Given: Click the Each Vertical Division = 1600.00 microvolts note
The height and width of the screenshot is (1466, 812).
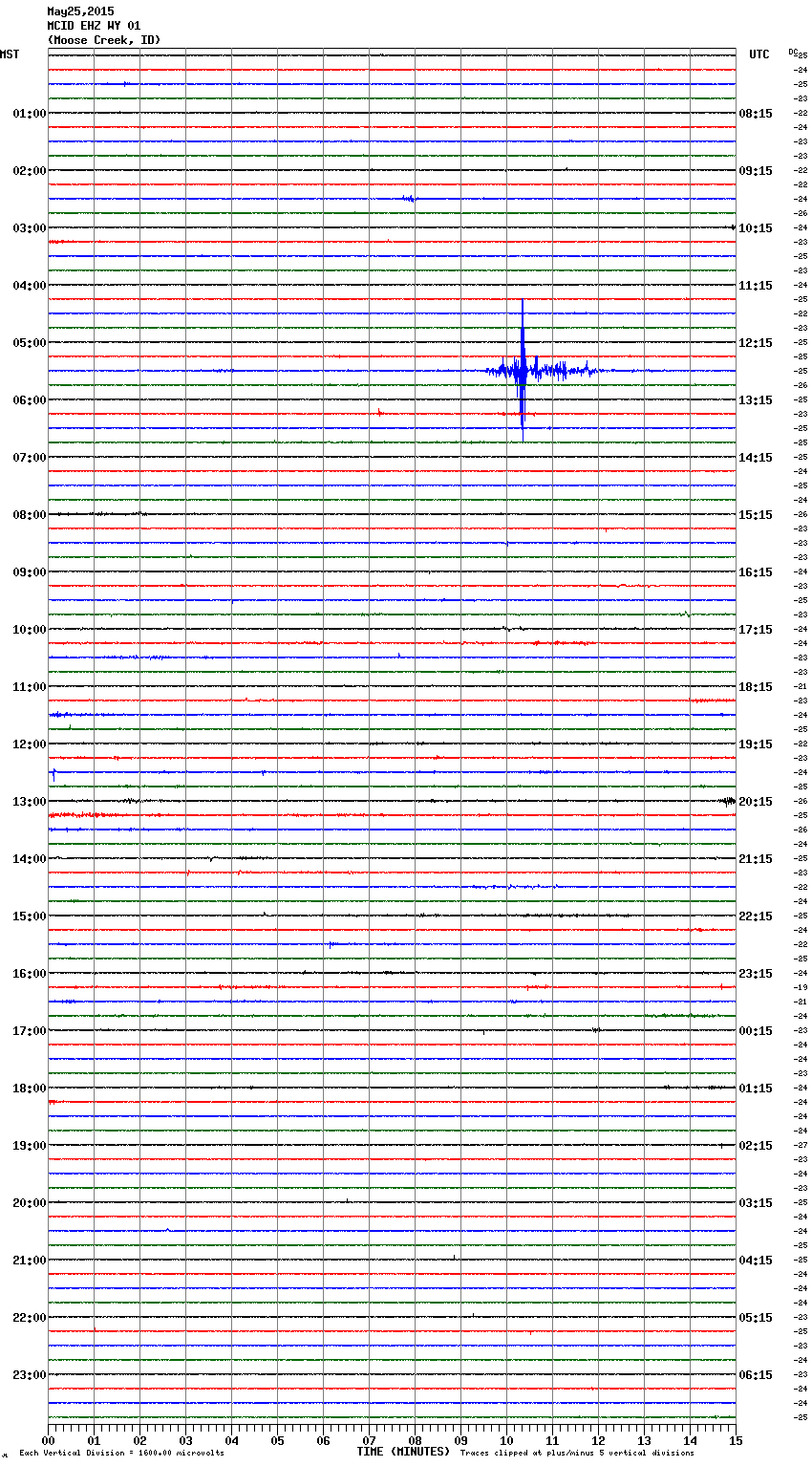Looking at the screenshot, I should (x=121, y=1454).
